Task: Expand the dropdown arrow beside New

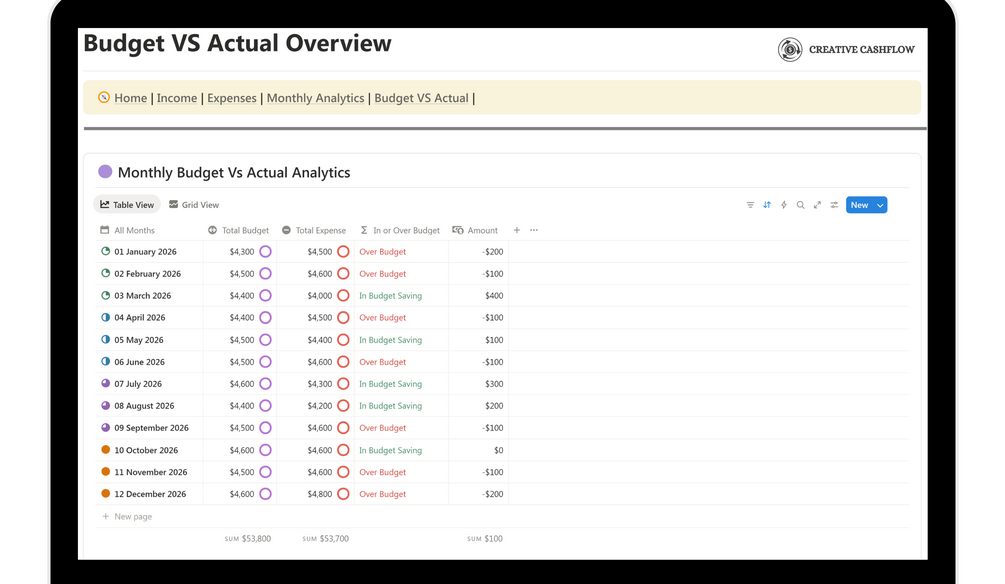Action: pyautogui.click(x=880, y=205)
